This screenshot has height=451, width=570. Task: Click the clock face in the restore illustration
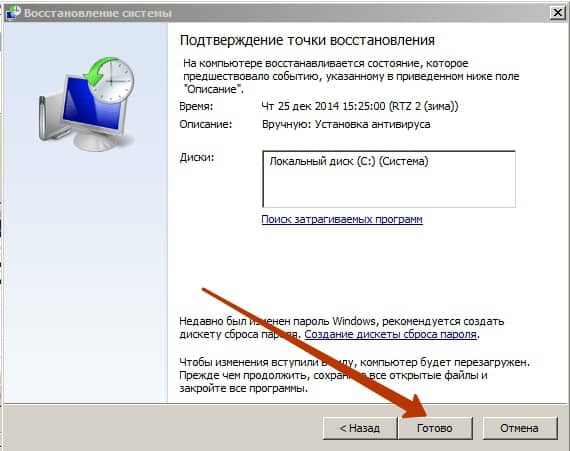click(114, 82)
